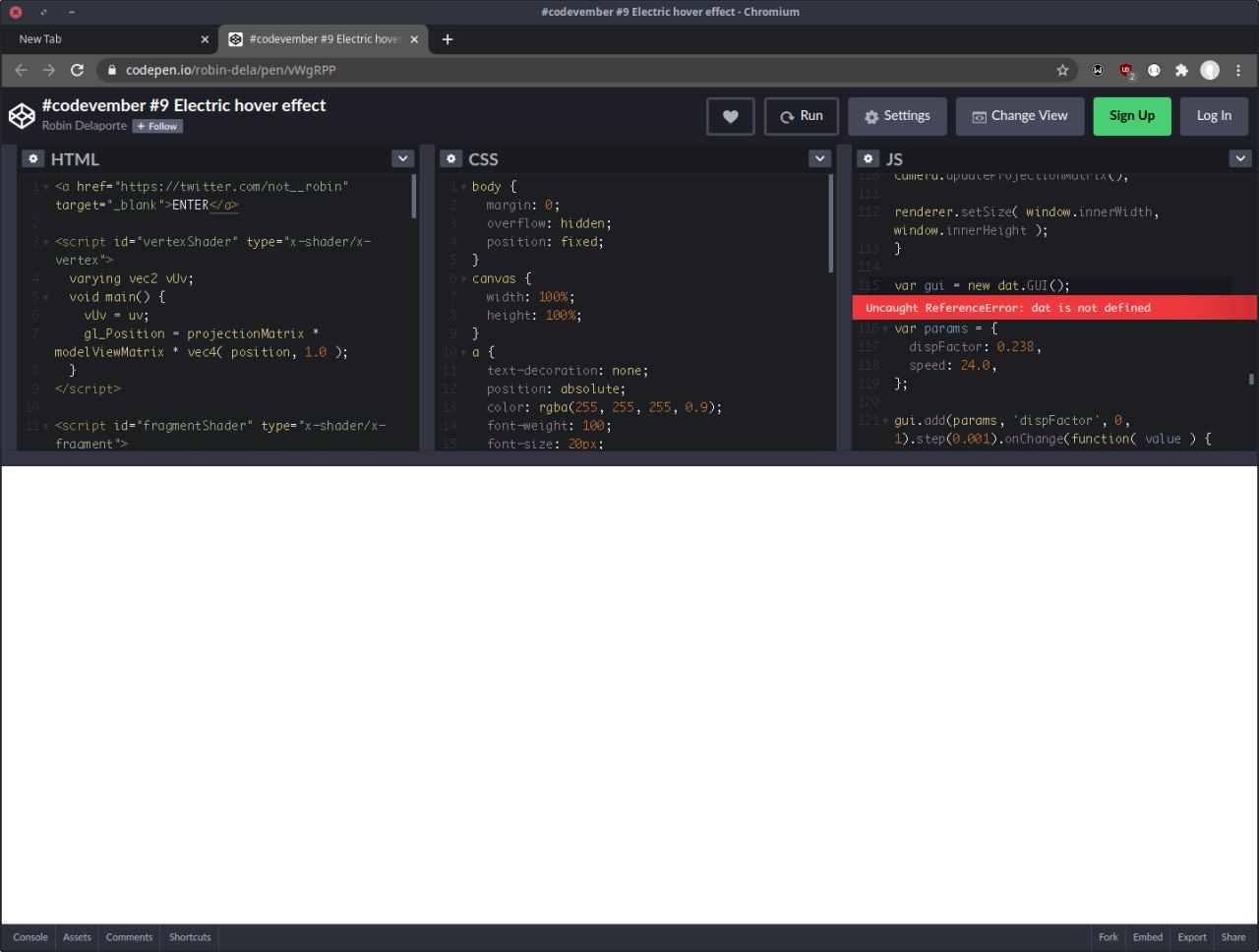Follow Robin Delaporte
1259x952 pixels.
(x=158, y=126)
